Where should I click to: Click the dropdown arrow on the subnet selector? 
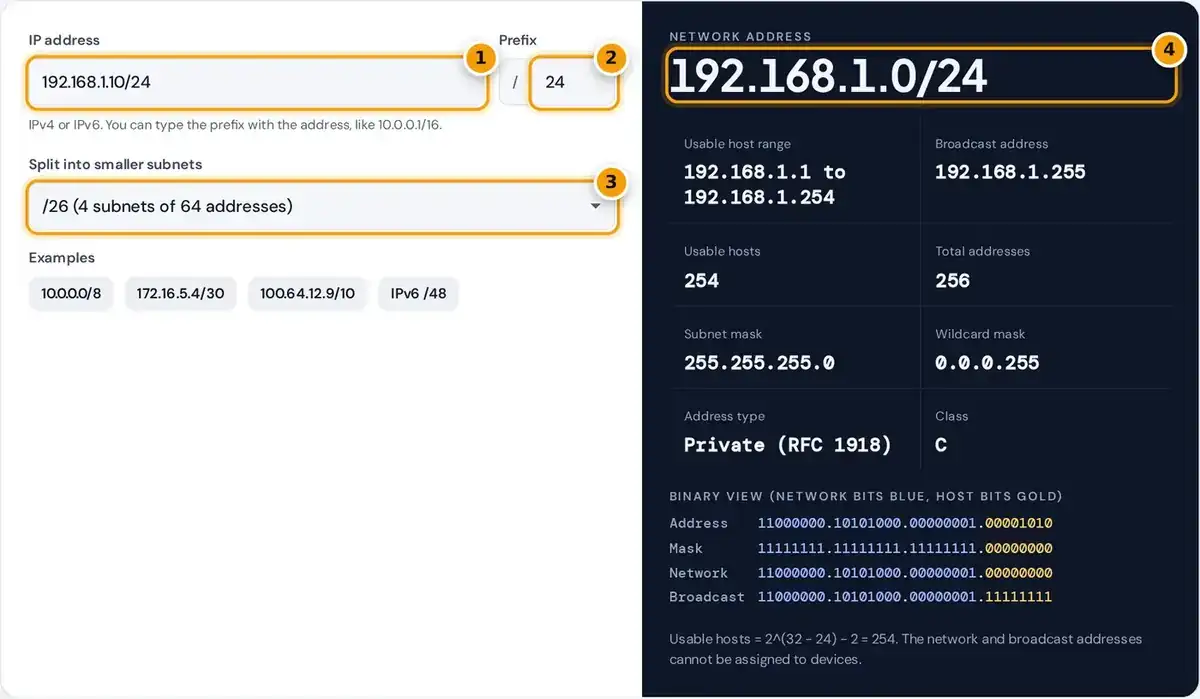coord(595,207)
